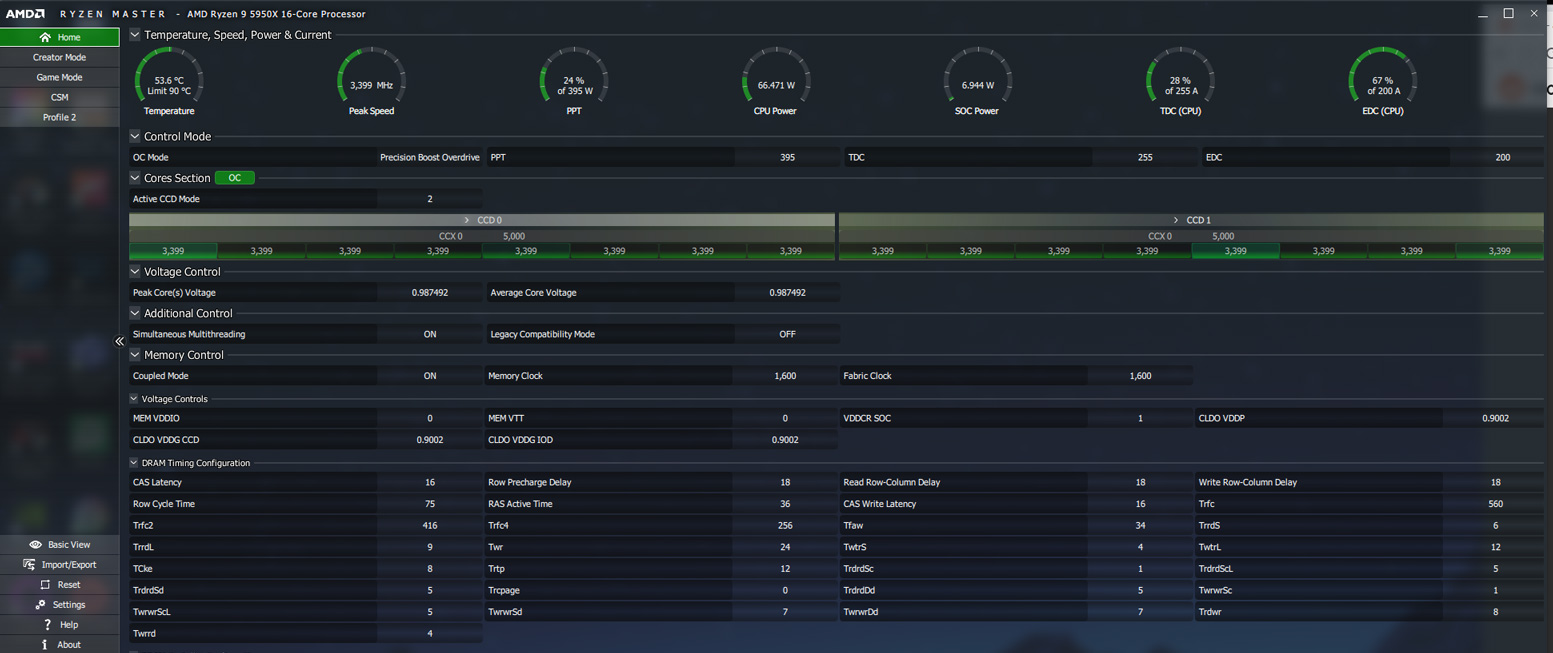1553x653 pixels.
Task: Click the AMD logo in title bar
Action: coord(25,14)
